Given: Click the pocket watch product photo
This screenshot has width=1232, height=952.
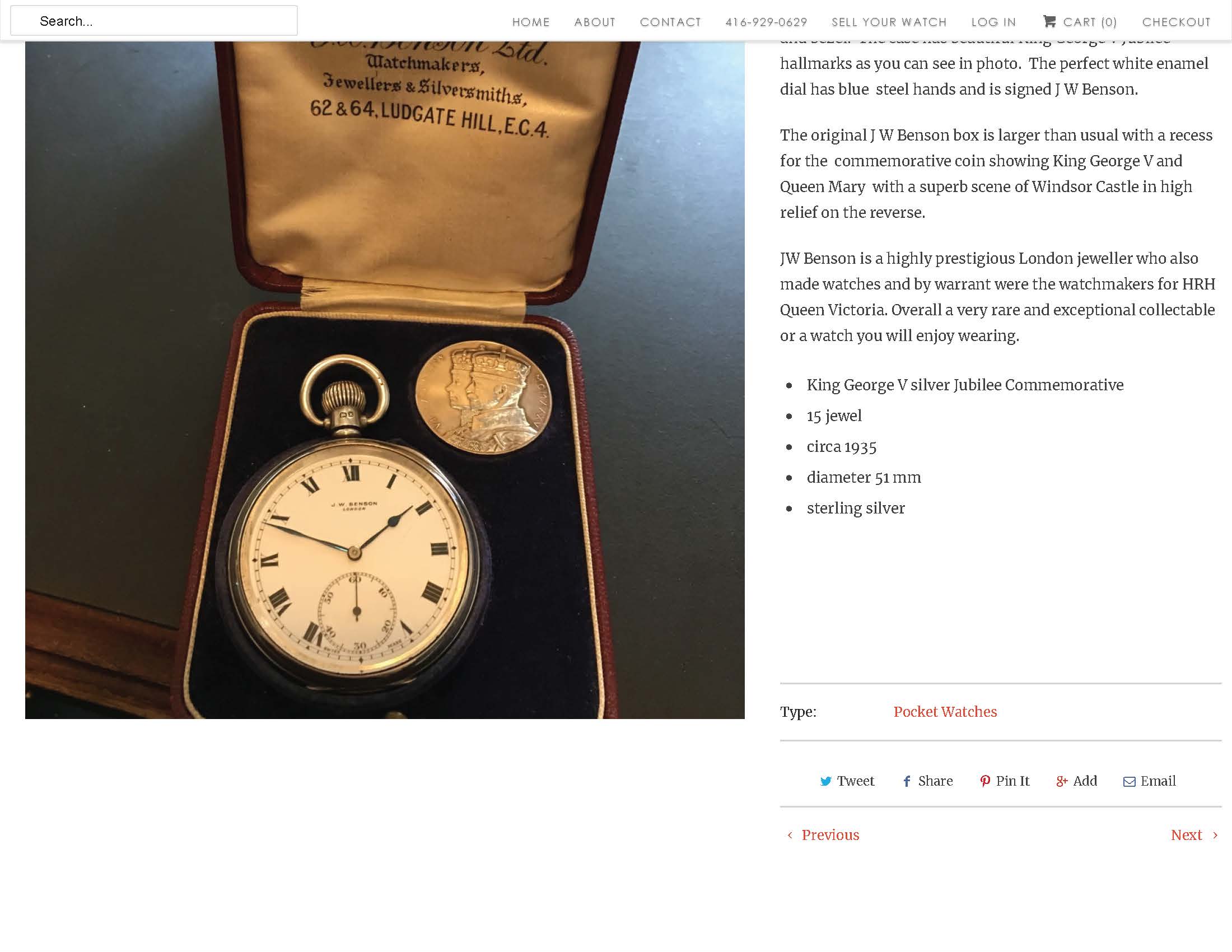Looking at the screenshot, I should coord(385,380).
